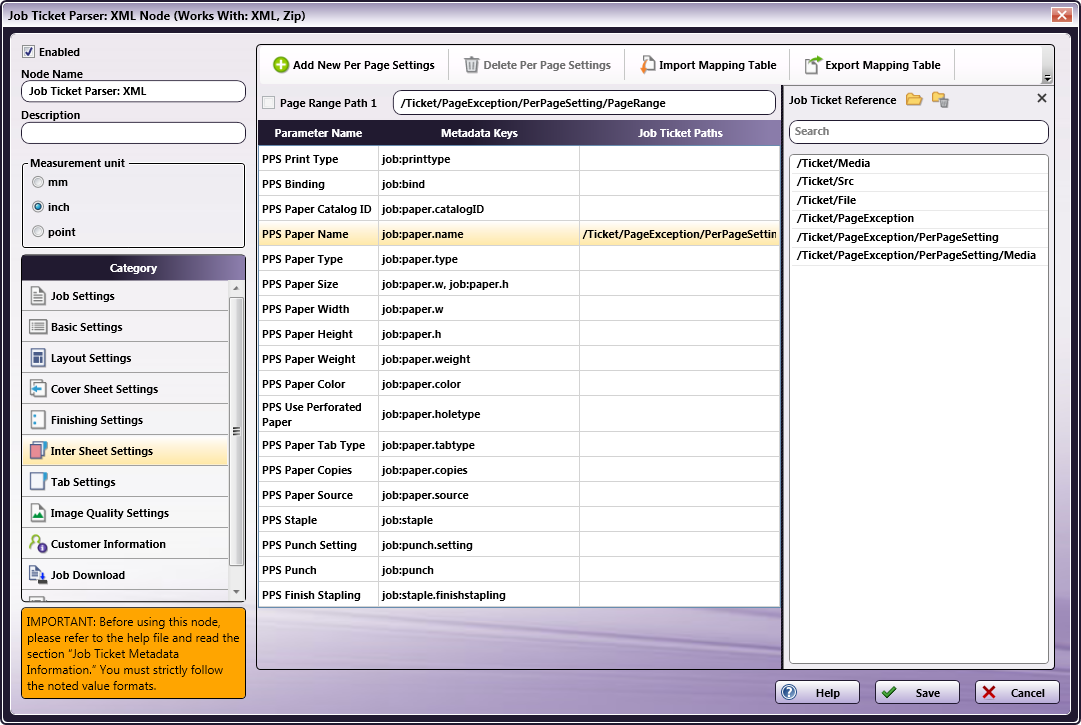Viewport: 1081px width, 725px height.
Task: Select Job Settings category icon
Action: point(38,296)
